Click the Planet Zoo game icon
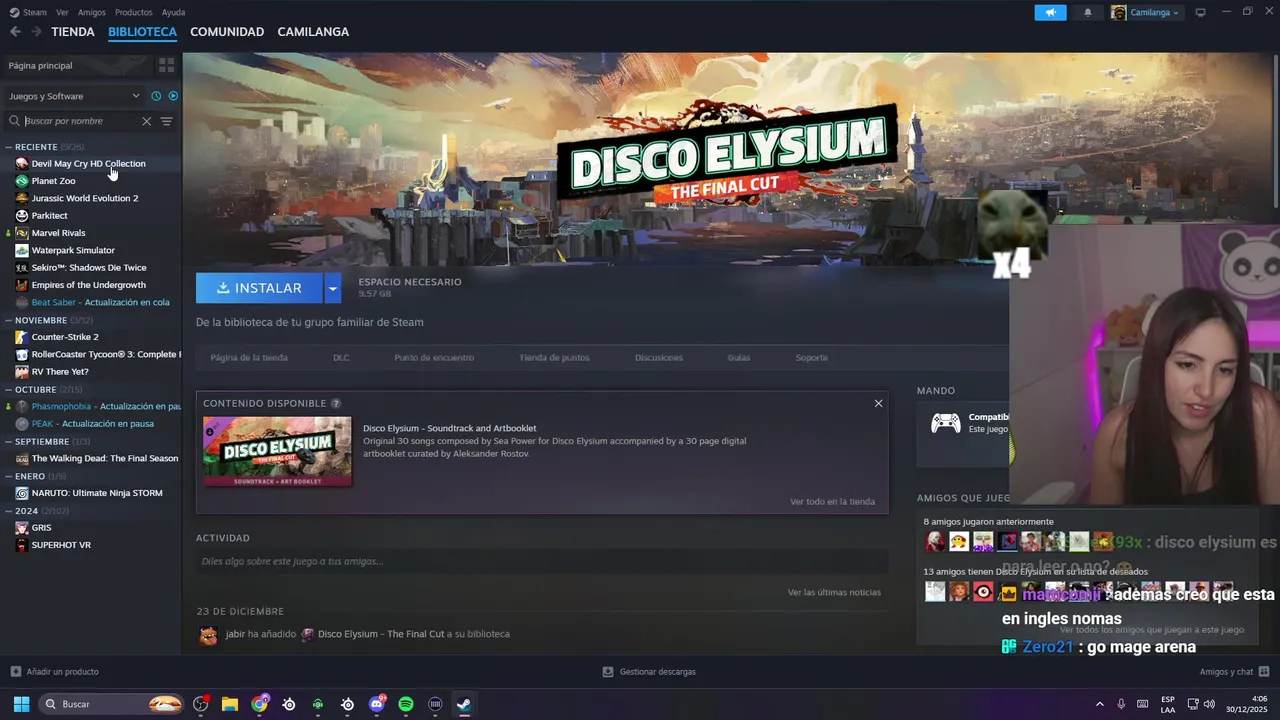 22,181
